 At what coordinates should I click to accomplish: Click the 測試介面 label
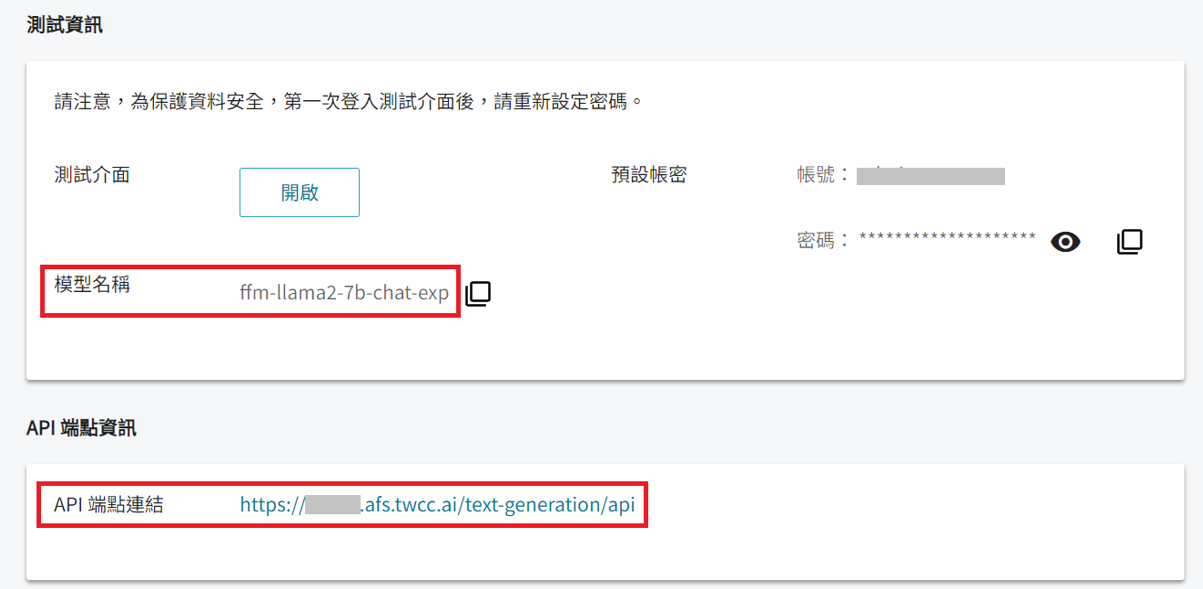[92, 175]
